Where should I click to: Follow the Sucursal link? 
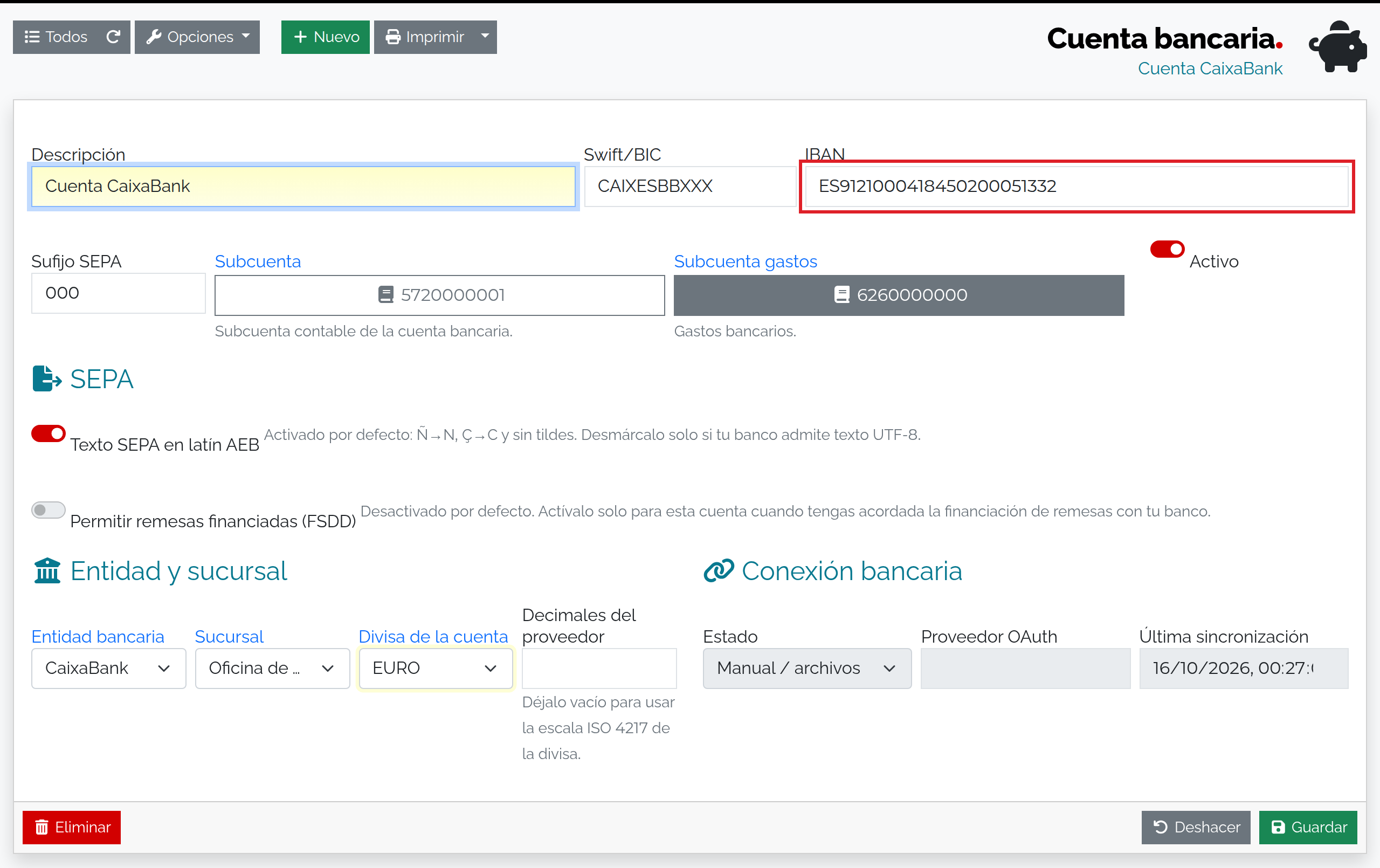pos(229,636)
